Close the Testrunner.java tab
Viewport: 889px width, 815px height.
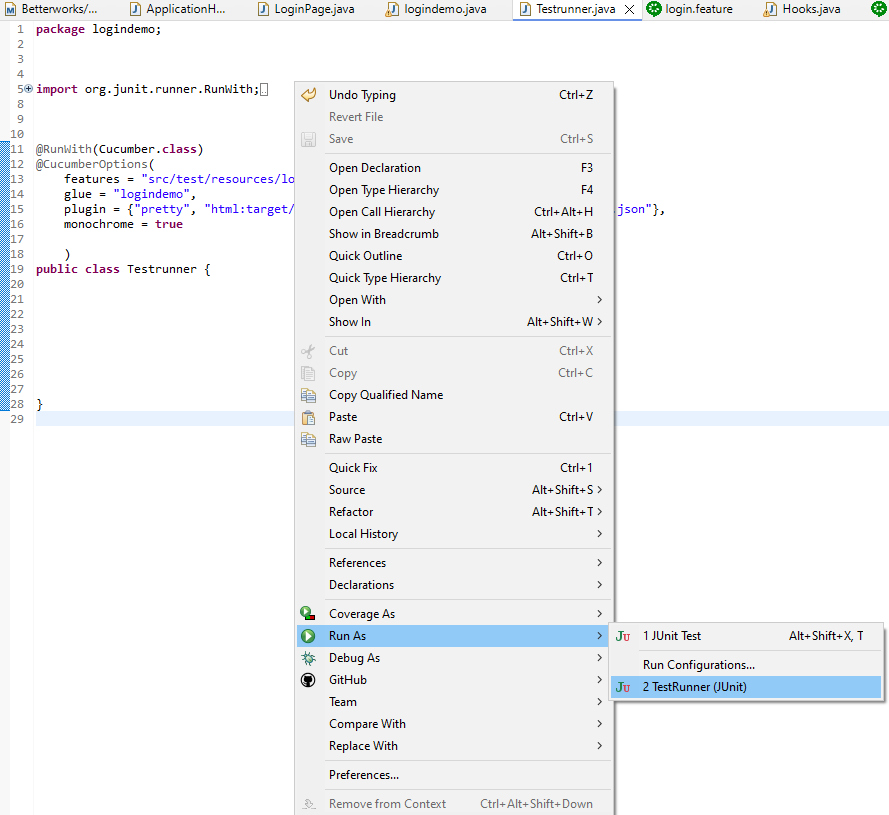pos(629,9)
